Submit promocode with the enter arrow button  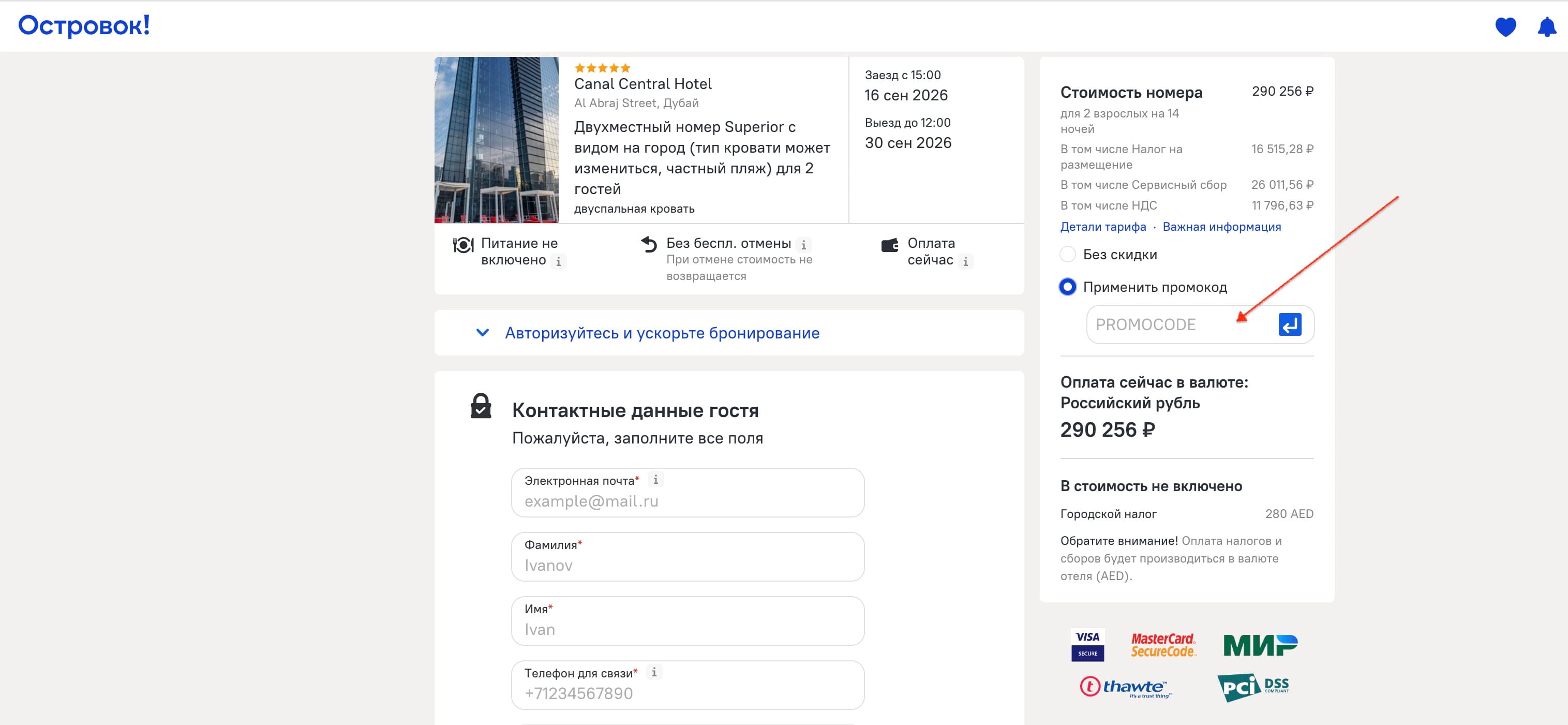pyautogui.click(x=1289, y=324)
